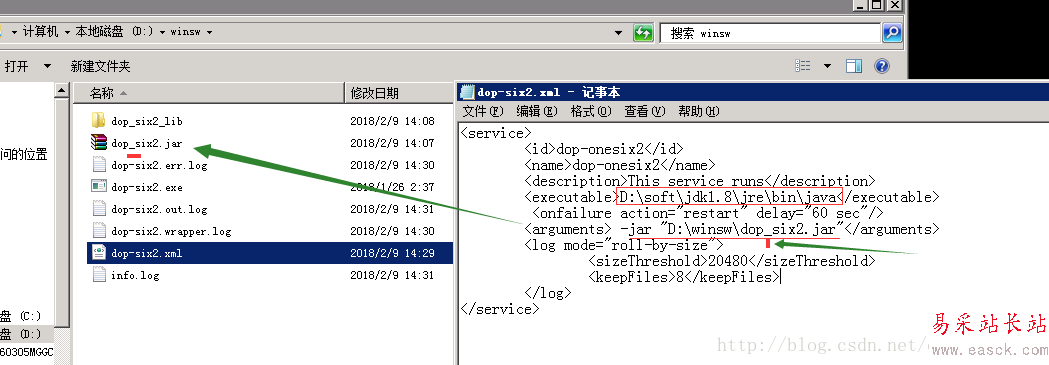The width and height of the screenshot is (1049, 365).
Task: Click the log mode="roll-by-size" line
Action: pos(624,245)
